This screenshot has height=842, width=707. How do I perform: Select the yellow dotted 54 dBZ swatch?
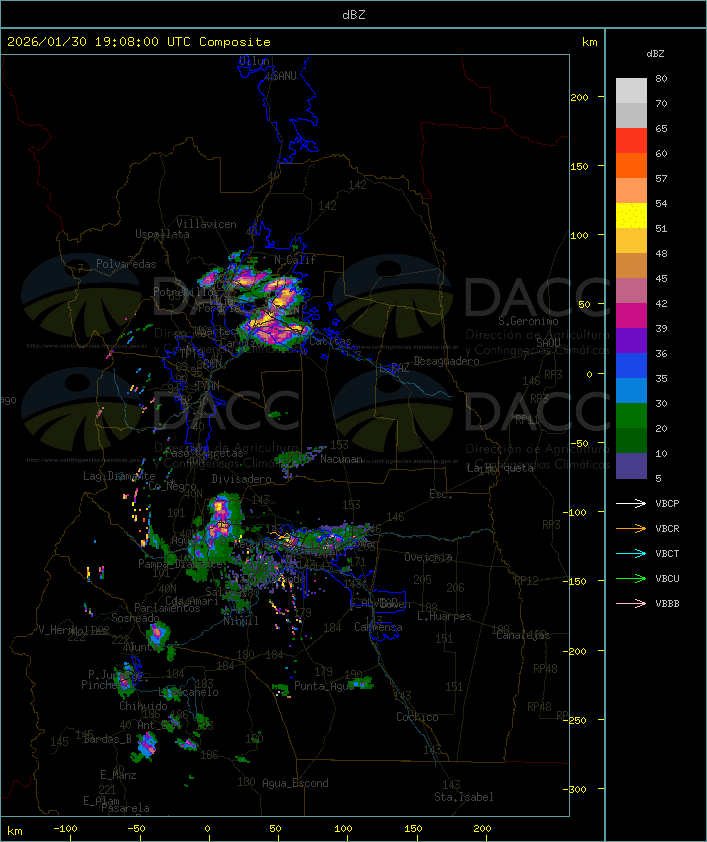point(631,216)
